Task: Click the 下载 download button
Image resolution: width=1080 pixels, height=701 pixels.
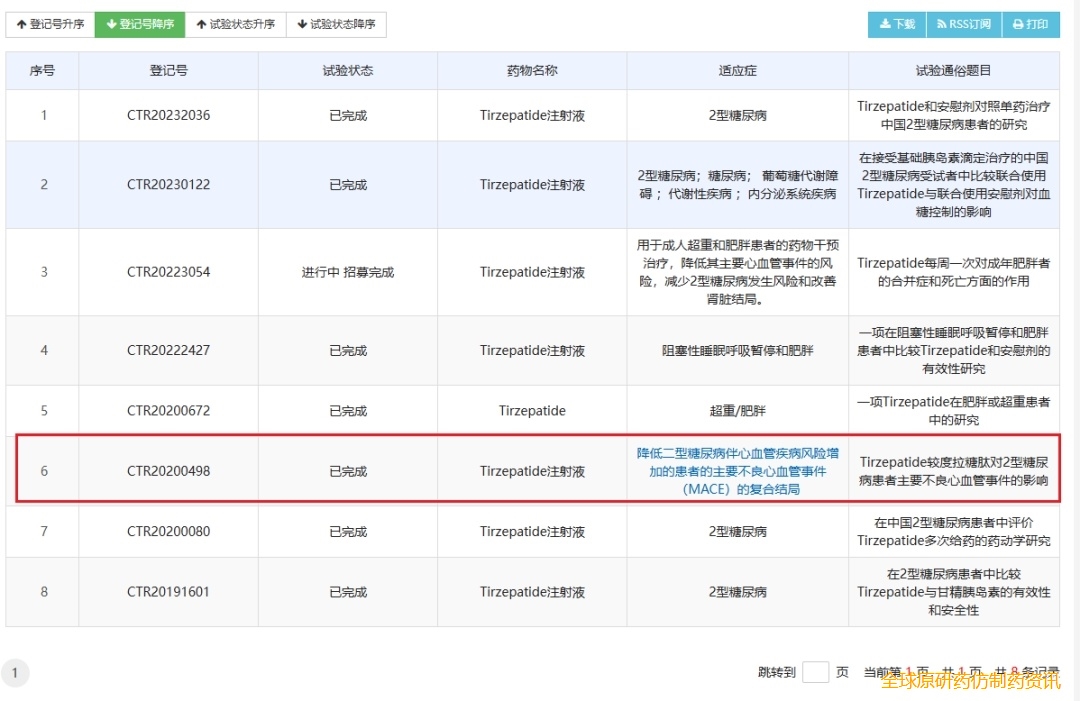Action: click(x=897, y=25)
